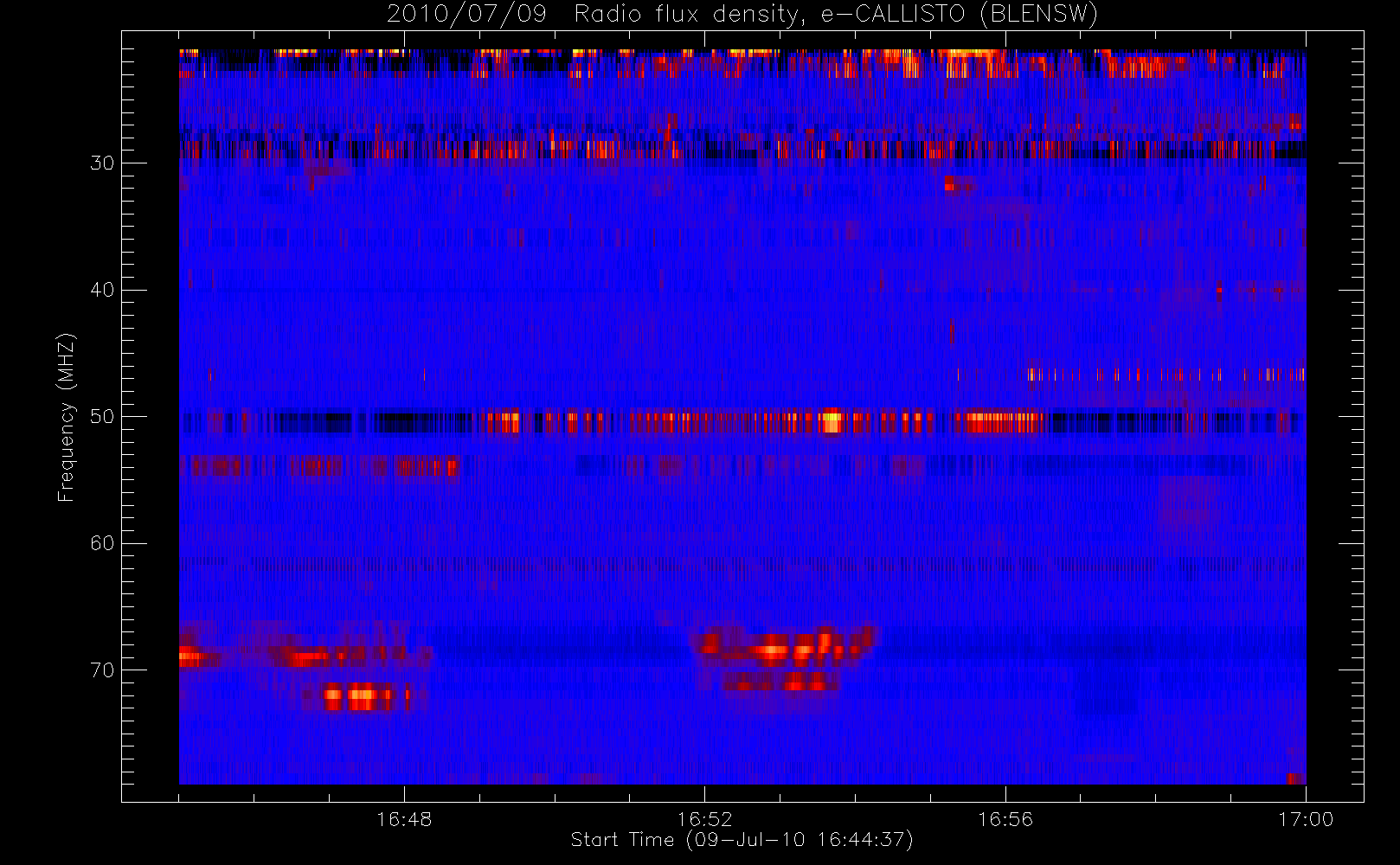The image size is (1400, 865).
Task: Click the plot title 'Radio flux density, e-CALLISTO (BLENSW)'
Action: pyautogui.click(x=836, y=15)
